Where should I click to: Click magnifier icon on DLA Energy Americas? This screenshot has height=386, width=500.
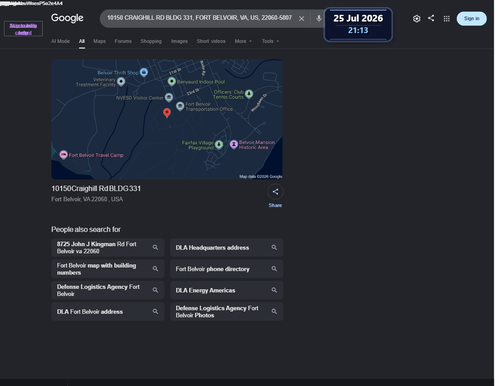coord(274,290)
